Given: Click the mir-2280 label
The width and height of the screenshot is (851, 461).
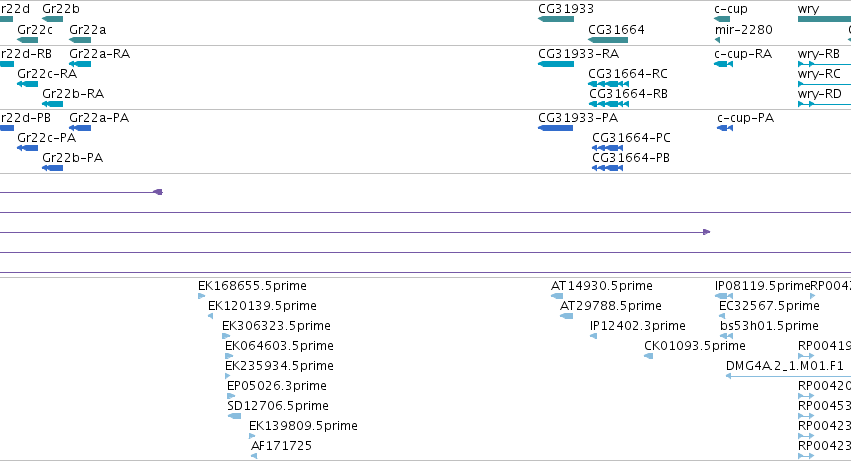Looking at the screenshot, I should (744, 29).
